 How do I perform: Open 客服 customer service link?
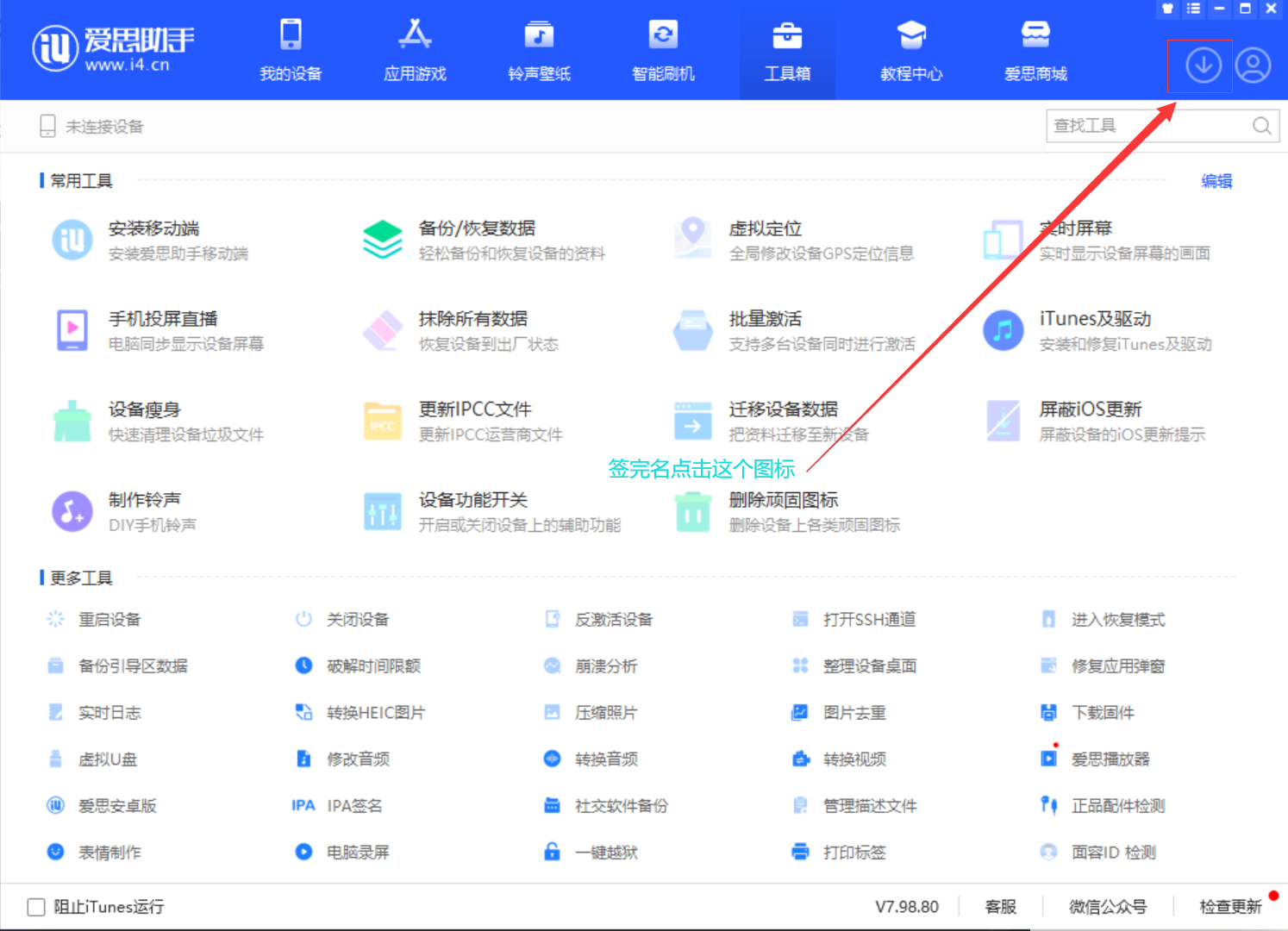[1000, 907]
